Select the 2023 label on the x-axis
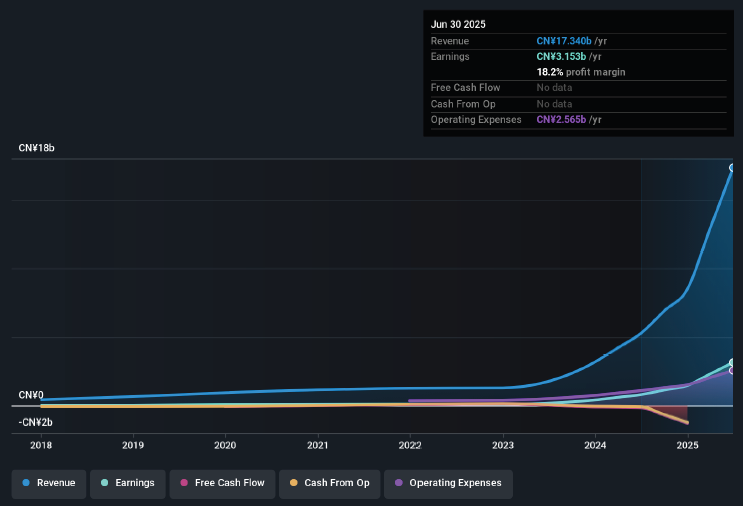Image resolution: width=743 pixels, height=506 pixels. point(503,445)
